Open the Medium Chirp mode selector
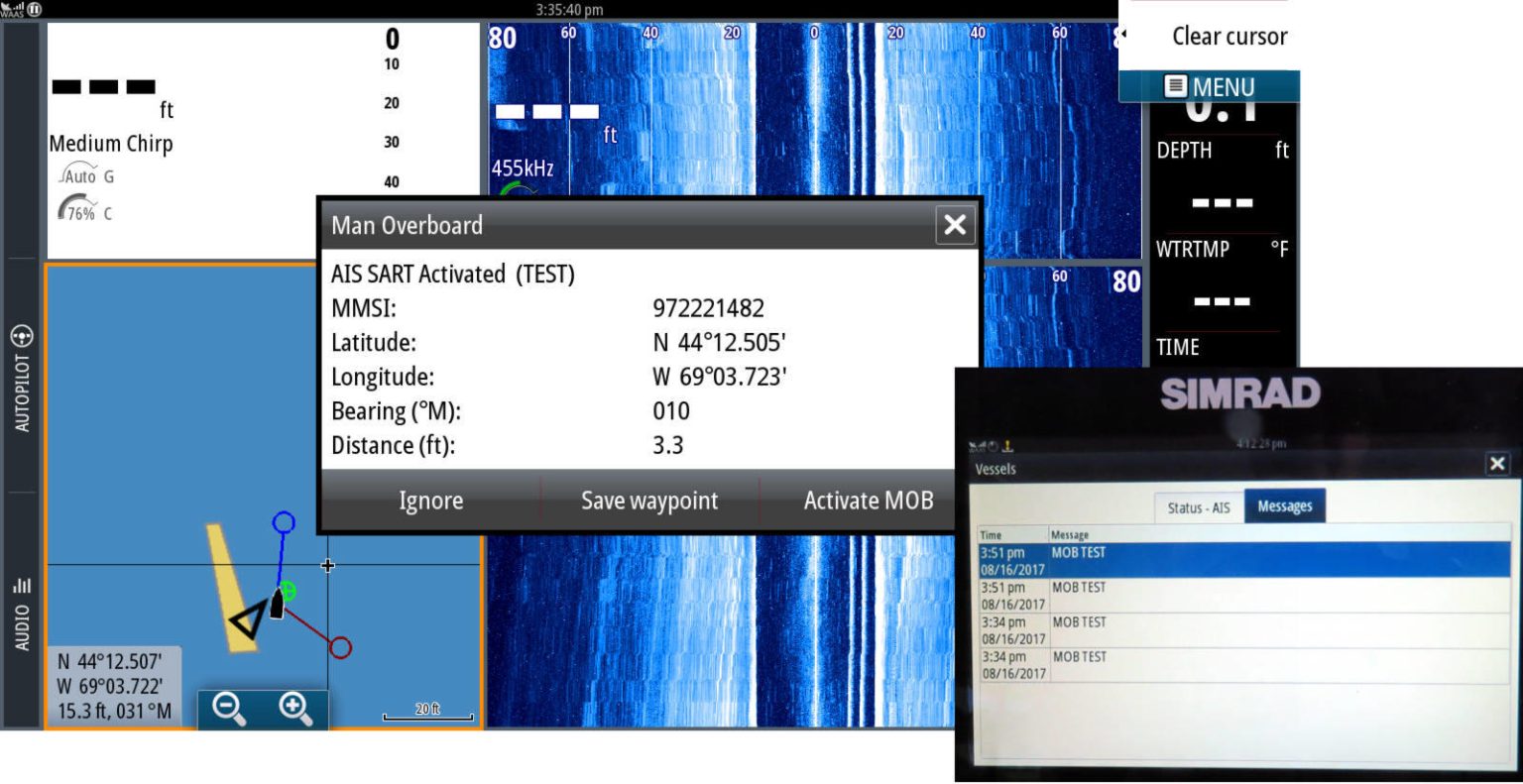The width and height of the screenshot is (1523, 784). (110, 144)
